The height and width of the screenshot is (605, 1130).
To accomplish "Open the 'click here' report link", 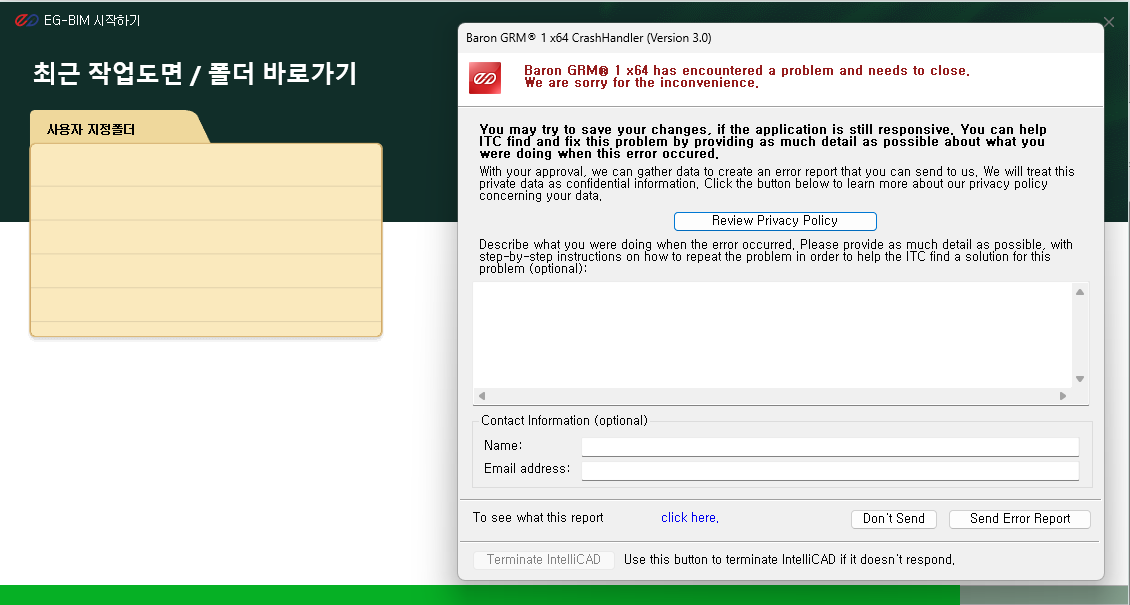I will [x=690, y=518].
